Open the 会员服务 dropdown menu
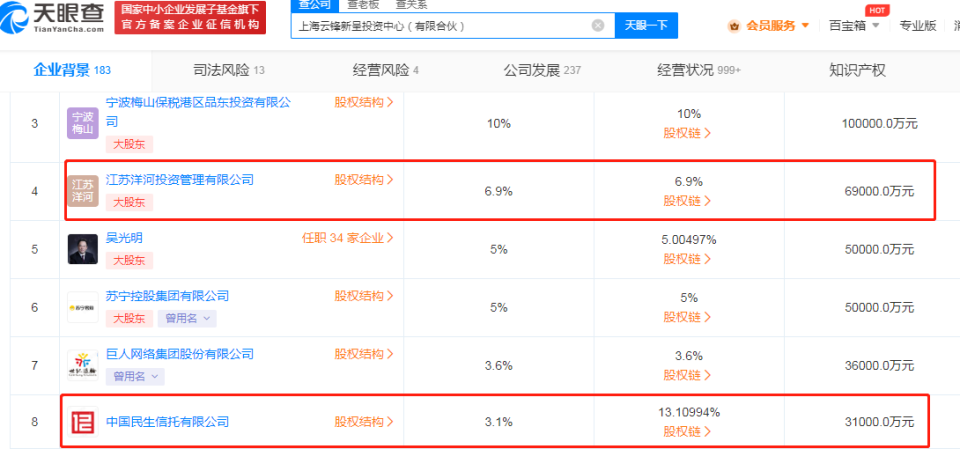960x449 pixels. click(776, 26)
